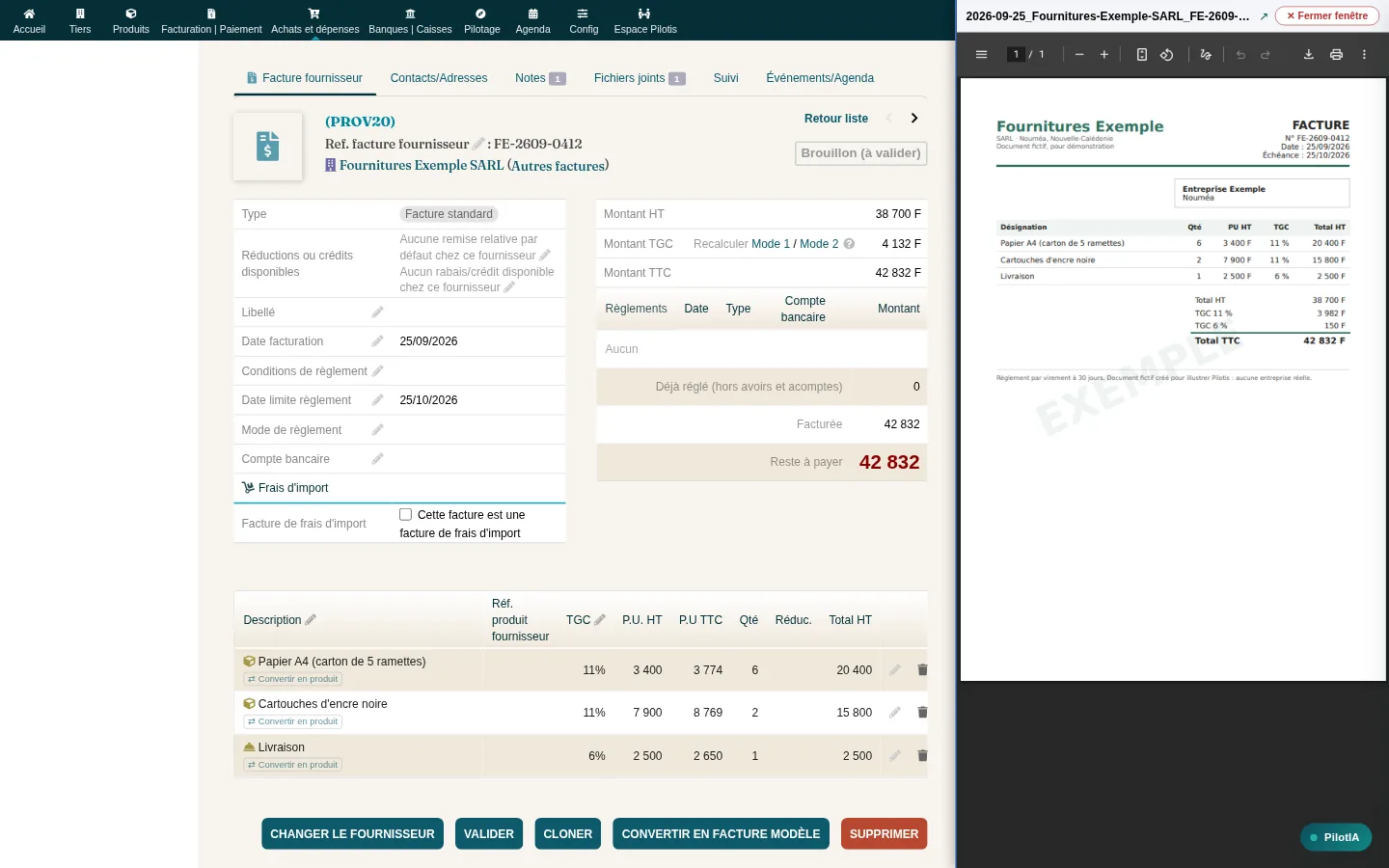Open PDF viewer more options menu
The width and height of the screenshot is (1389, 868).
click(x=1364, y=55)
